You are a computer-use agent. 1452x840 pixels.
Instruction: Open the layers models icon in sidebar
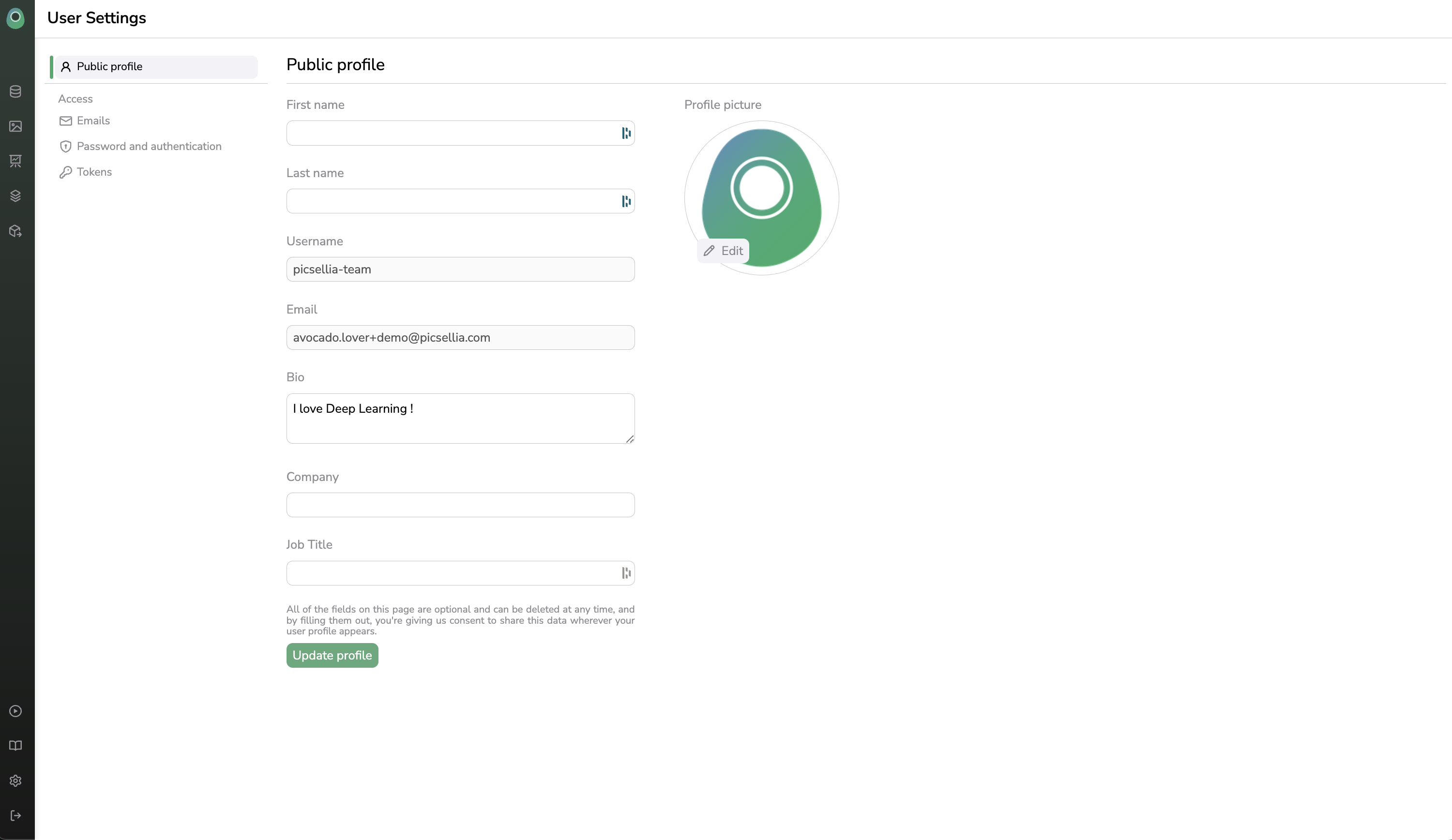pyautogui.click(x=15, y=196)
